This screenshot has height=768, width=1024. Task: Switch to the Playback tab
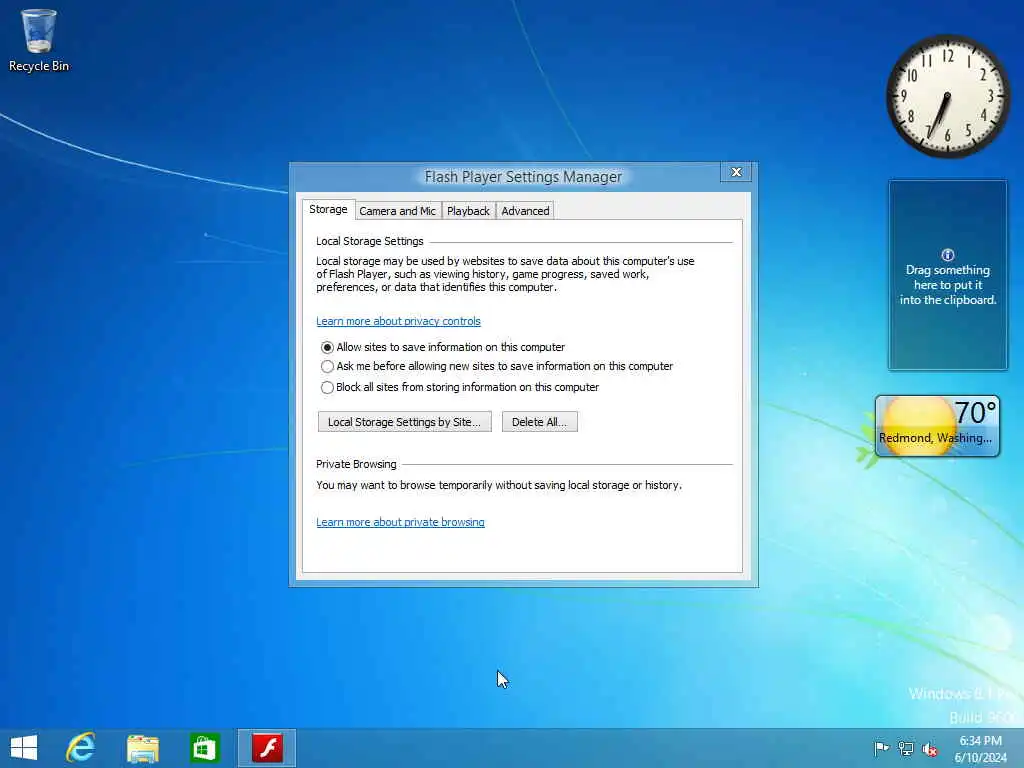coord(468,211)
